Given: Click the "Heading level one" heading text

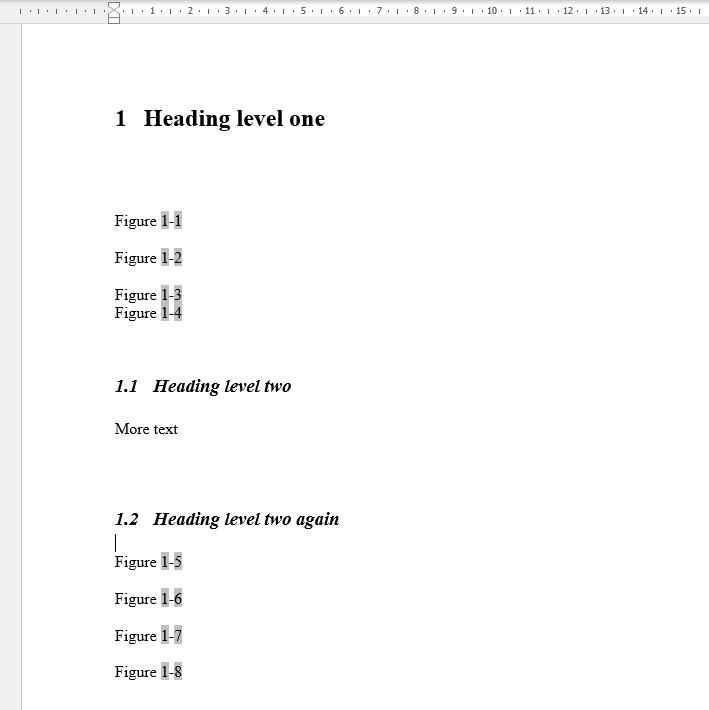Looking at the screenshot, I should pyautogui.click(x=234, y=119).
